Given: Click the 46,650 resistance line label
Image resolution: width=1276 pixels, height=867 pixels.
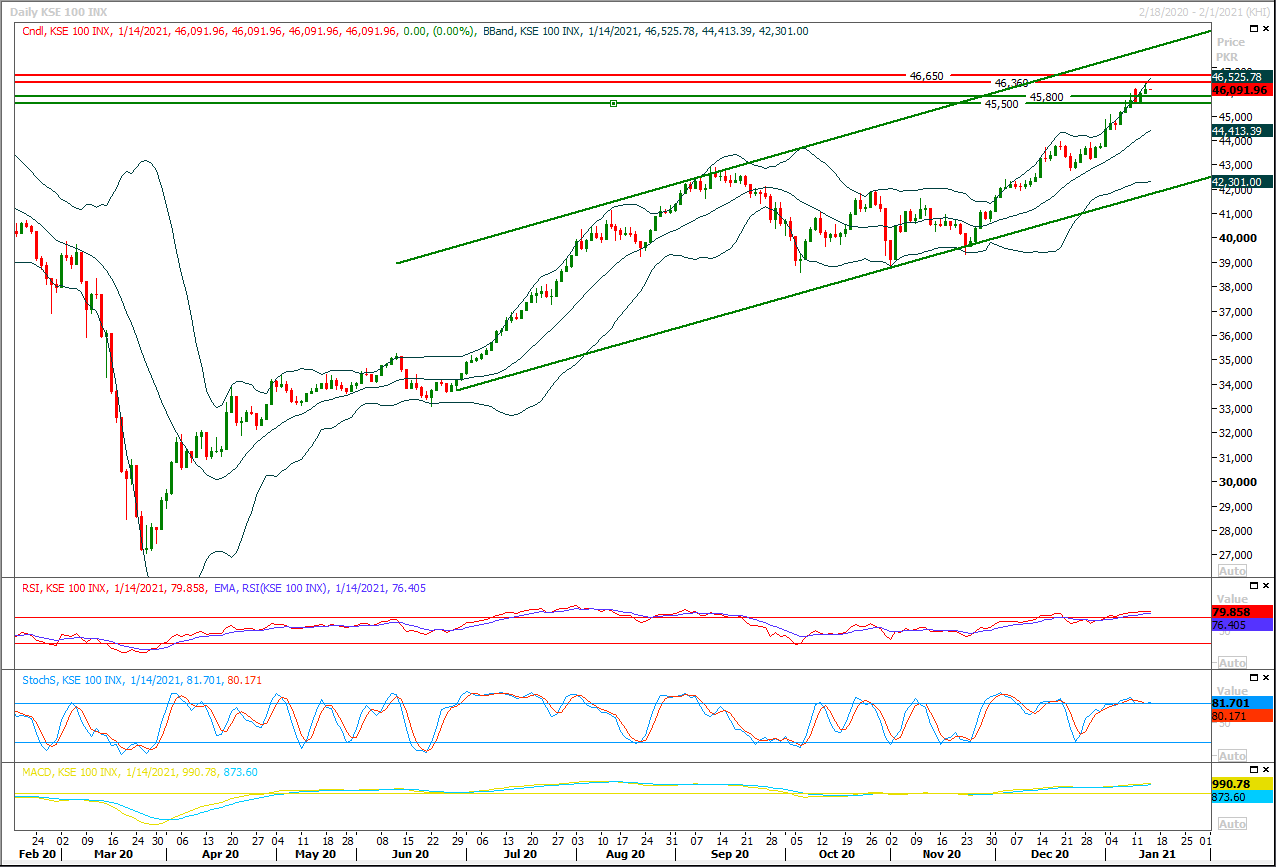Looking at the screenshot, I should pos(926,76).
